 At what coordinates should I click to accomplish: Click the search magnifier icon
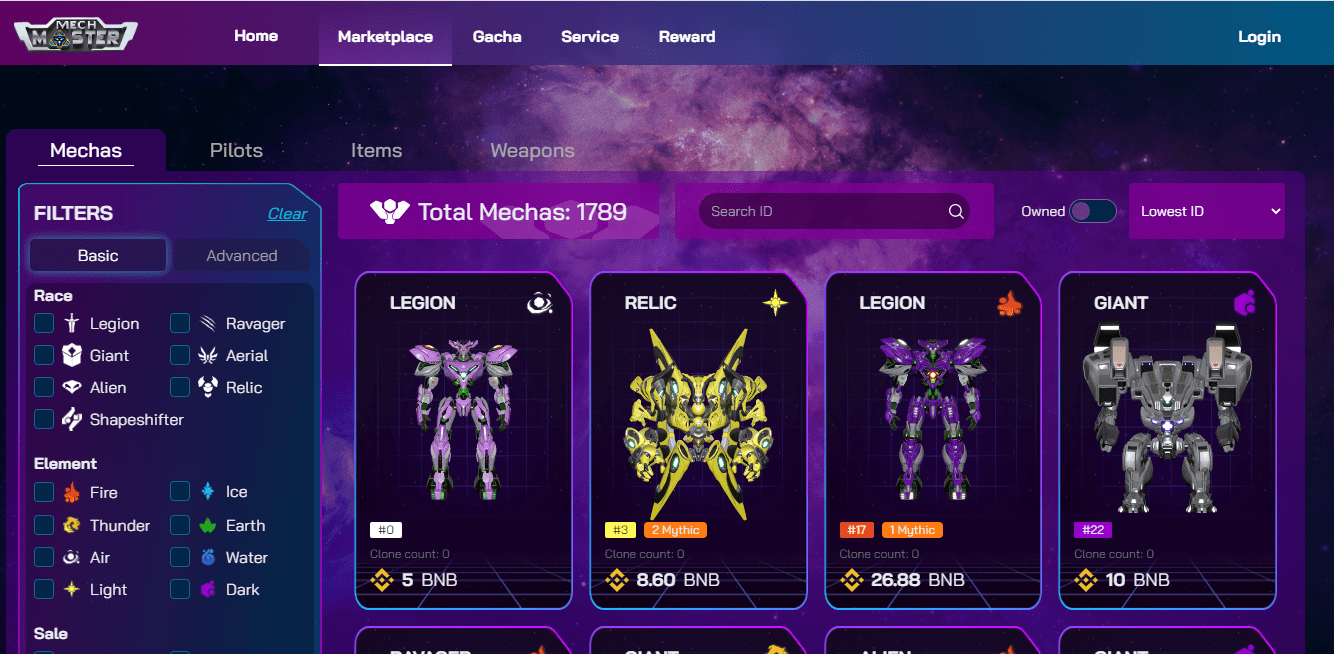956,211
